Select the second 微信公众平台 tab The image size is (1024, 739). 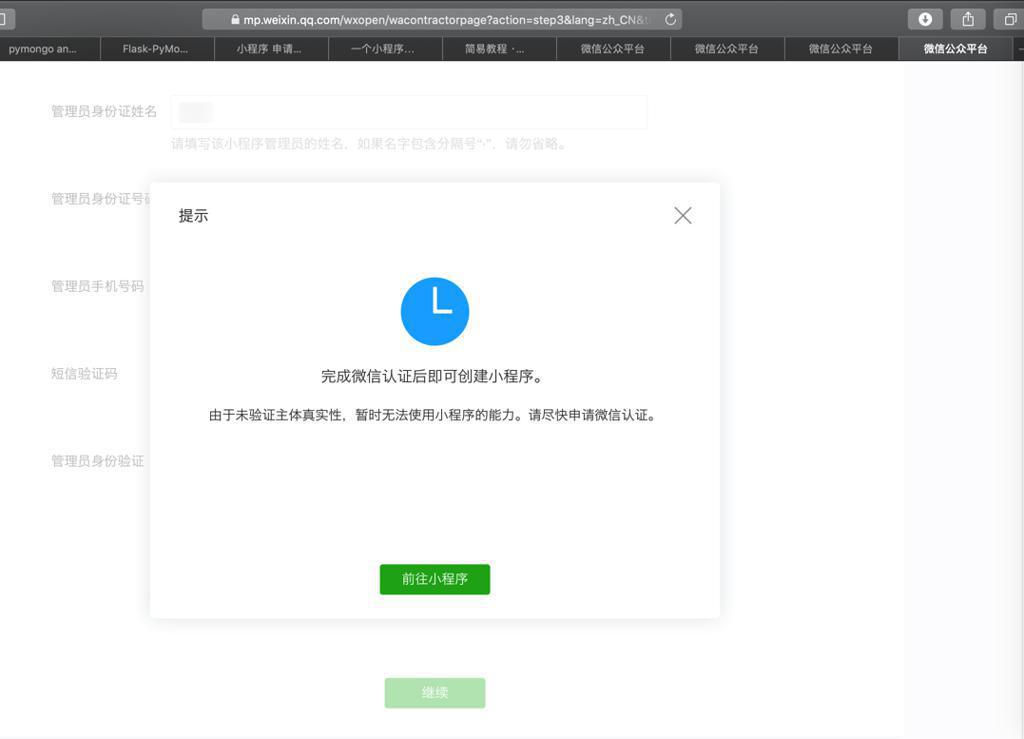point(727,49)
